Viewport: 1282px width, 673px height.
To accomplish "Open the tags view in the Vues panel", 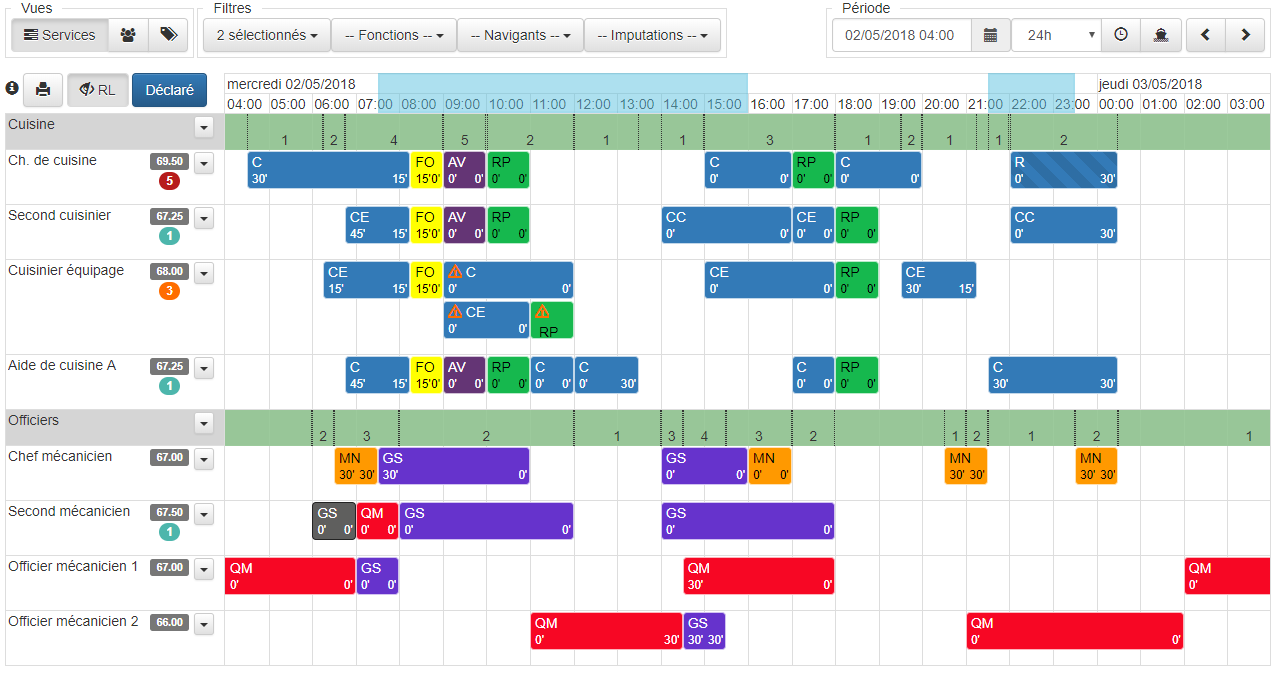I will (167, 34).
